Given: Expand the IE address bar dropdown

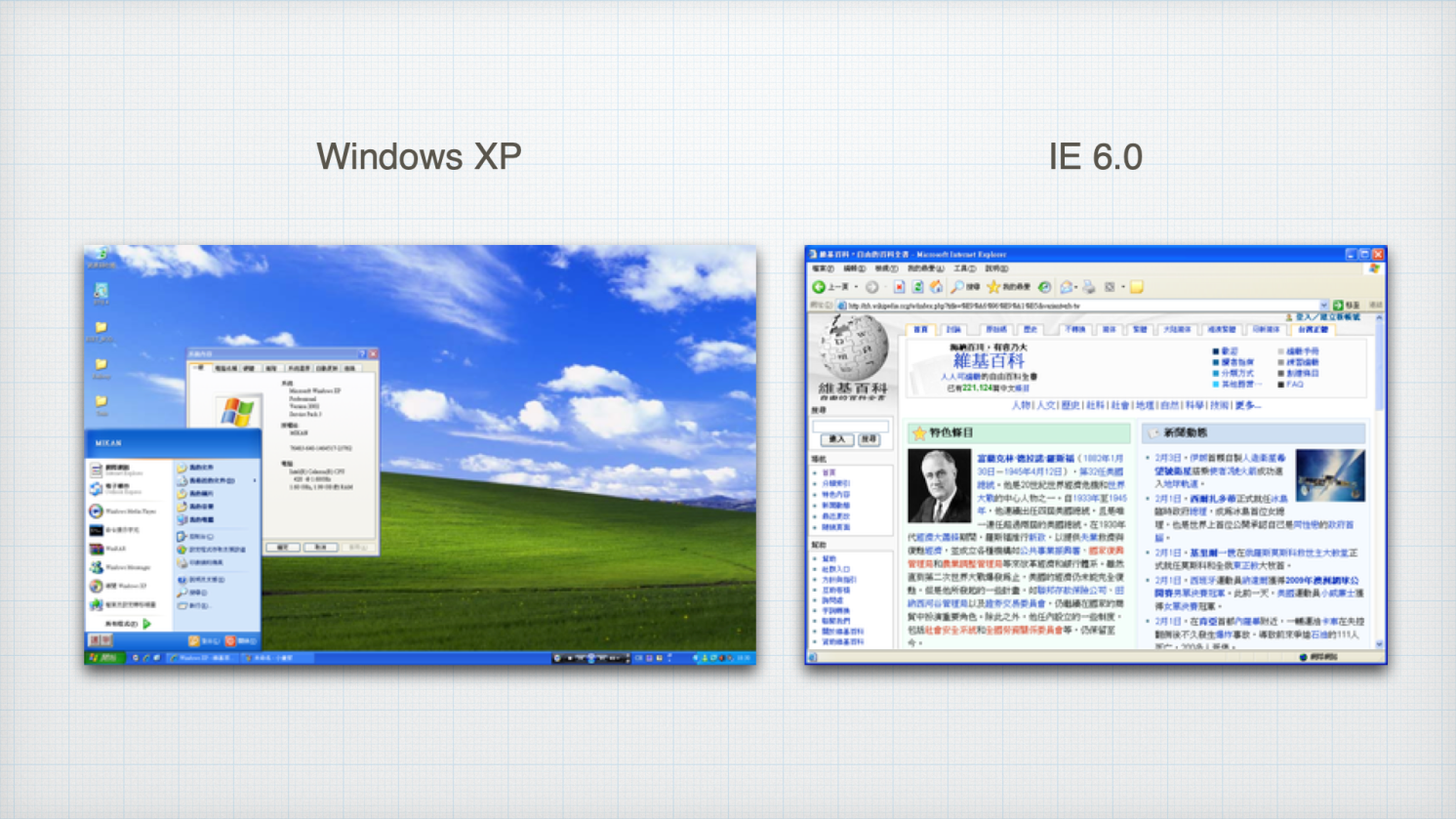Looking at the screenshot, I should [x=1324, y=306].
